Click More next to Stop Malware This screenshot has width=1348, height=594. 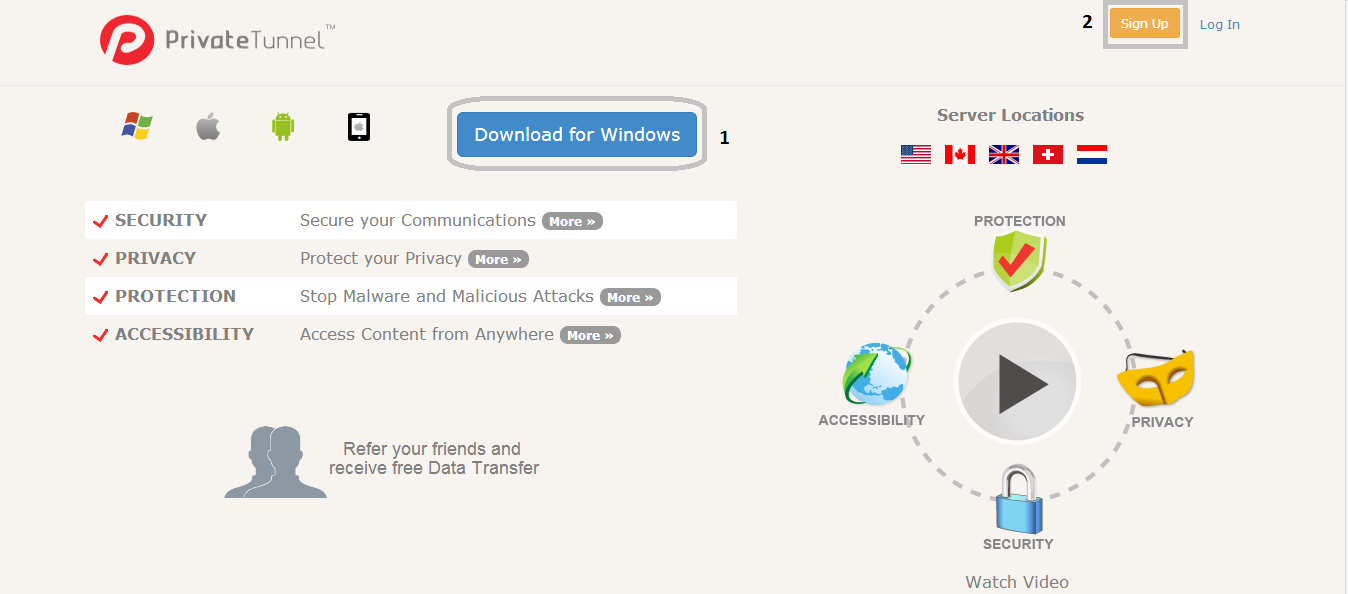click(x=630, y=297)
